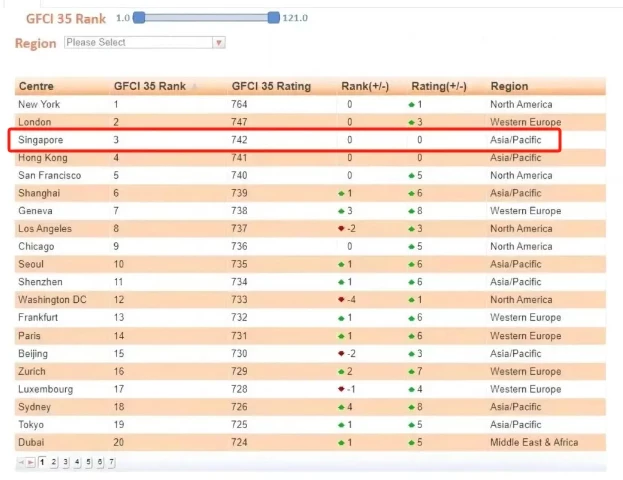623x480 pixels.
Task: Select the Los Angeles entry
Action: 45,229
